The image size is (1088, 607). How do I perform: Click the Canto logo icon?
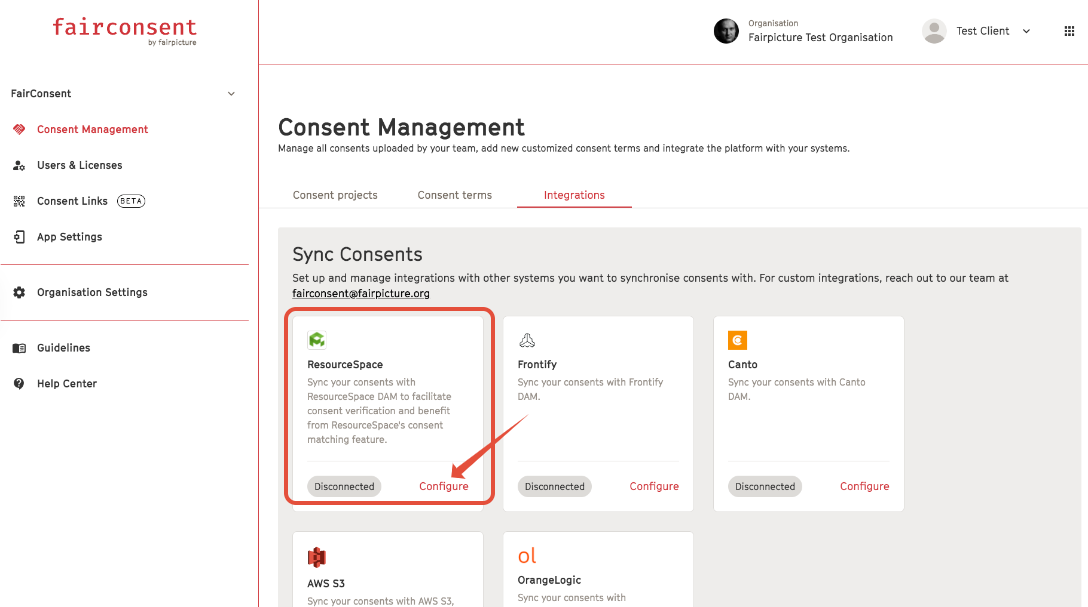pos(738,340)
